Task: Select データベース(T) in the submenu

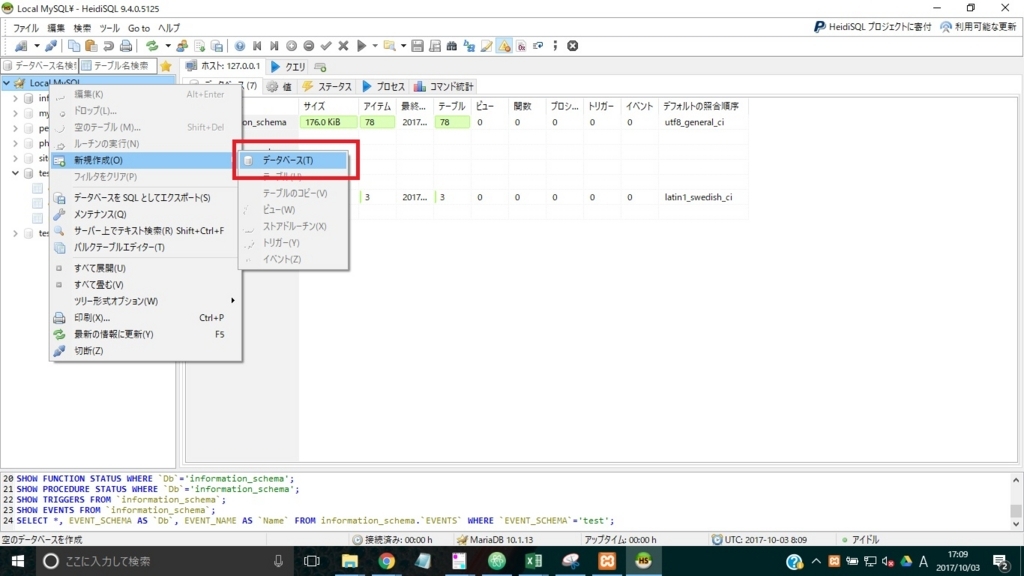Action: (293, 160)
